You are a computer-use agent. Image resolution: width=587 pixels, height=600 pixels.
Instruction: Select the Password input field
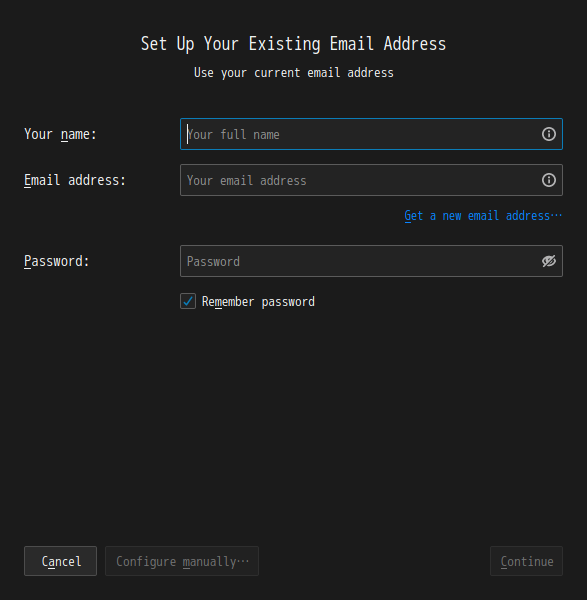(371, 261)
